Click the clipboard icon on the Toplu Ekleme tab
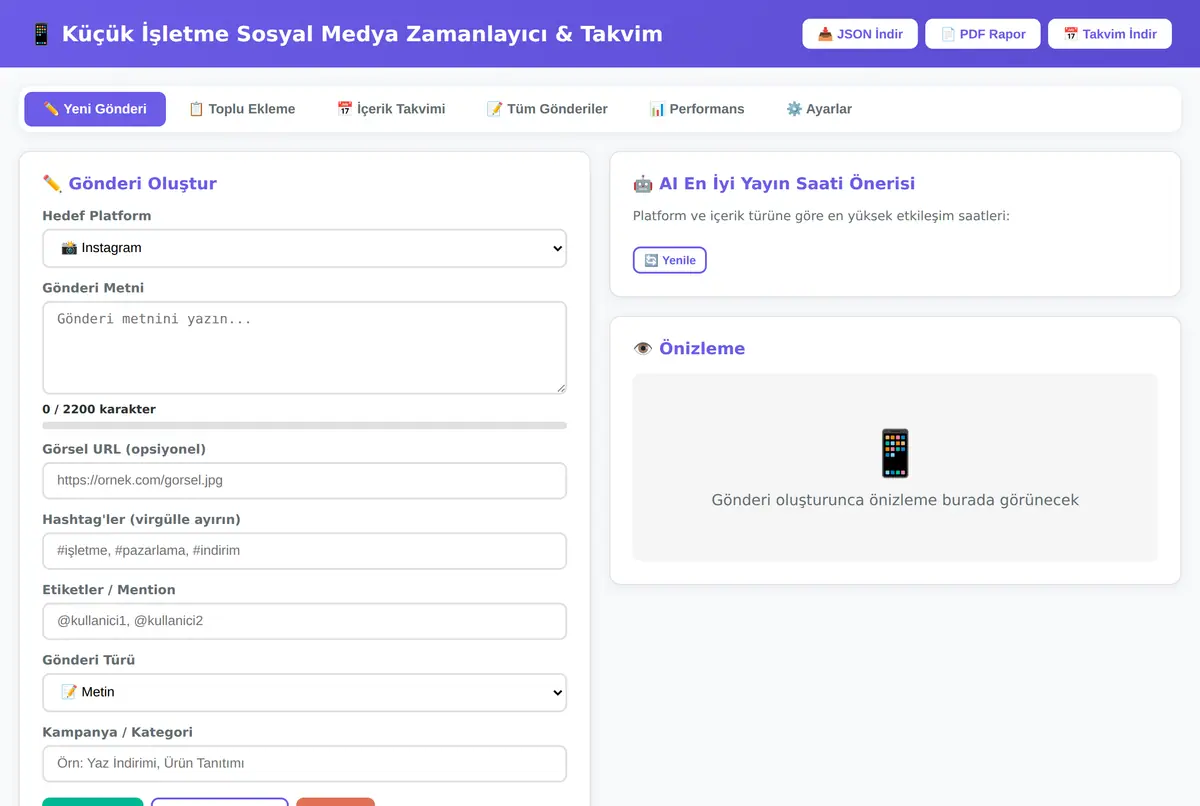The height and width of the screenshot is (806, 1200). pyautogui.click(x=197, y=109)
